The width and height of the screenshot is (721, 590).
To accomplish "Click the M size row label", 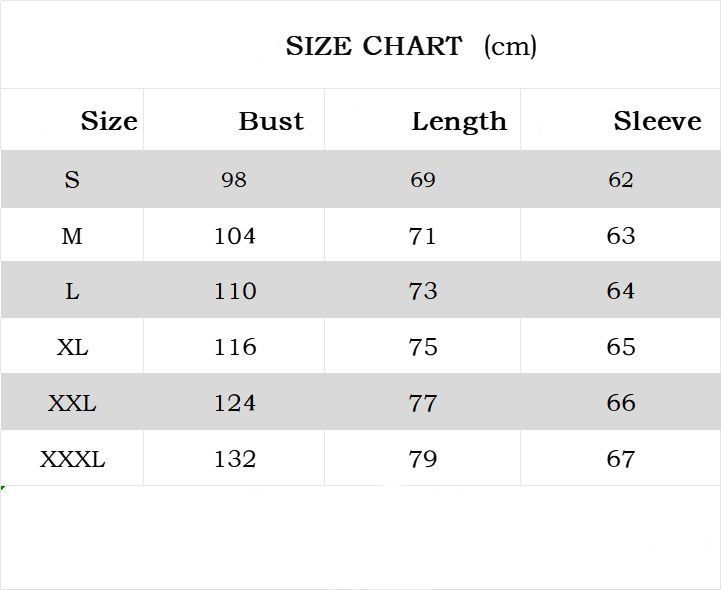I will 72,236.
